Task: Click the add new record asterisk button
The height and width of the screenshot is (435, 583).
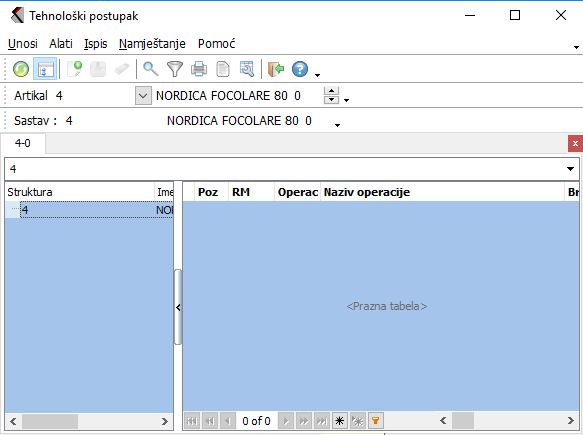Action: (x=339, y=421)
